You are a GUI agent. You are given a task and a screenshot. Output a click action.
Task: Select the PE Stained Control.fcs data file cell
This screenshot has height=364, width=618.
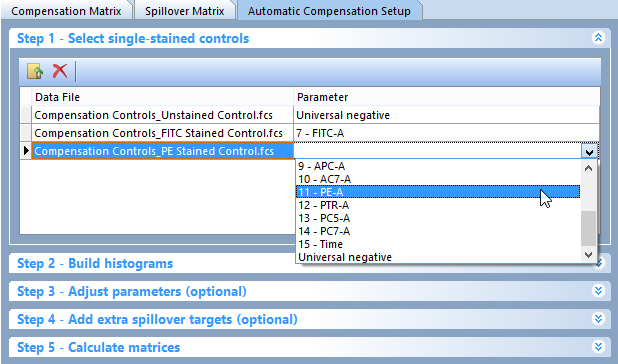(162, 151)
